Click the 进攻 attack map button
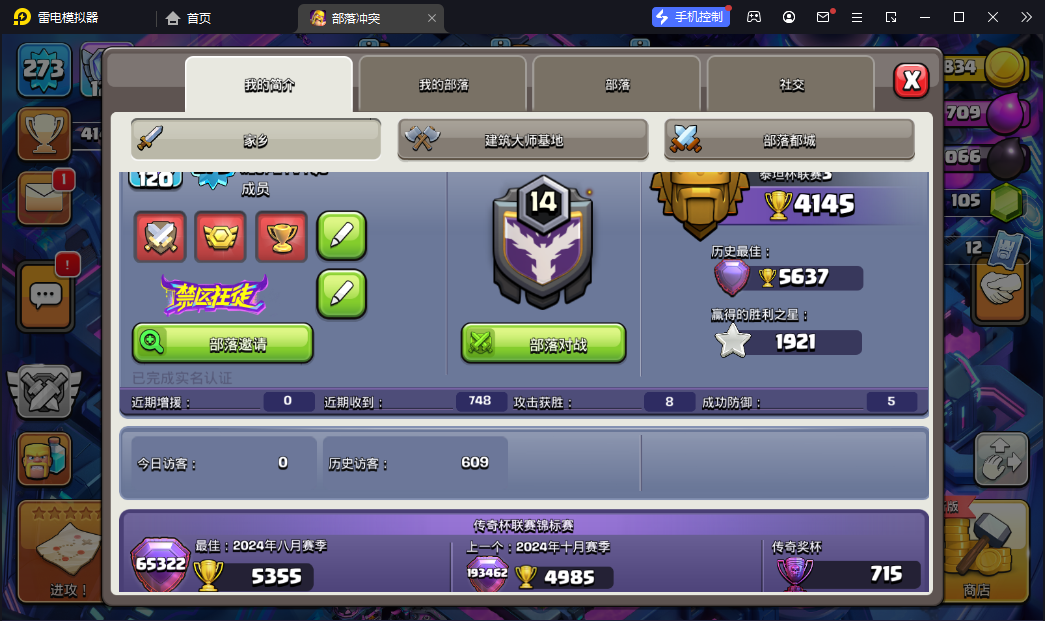Viewport: 1045px width, 621px height. click(61, 552)
